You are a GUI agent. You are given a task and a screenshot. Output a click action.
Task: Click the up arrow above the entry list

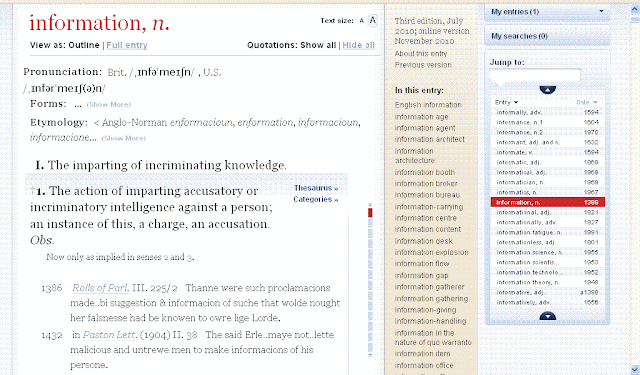coord(547,90)
